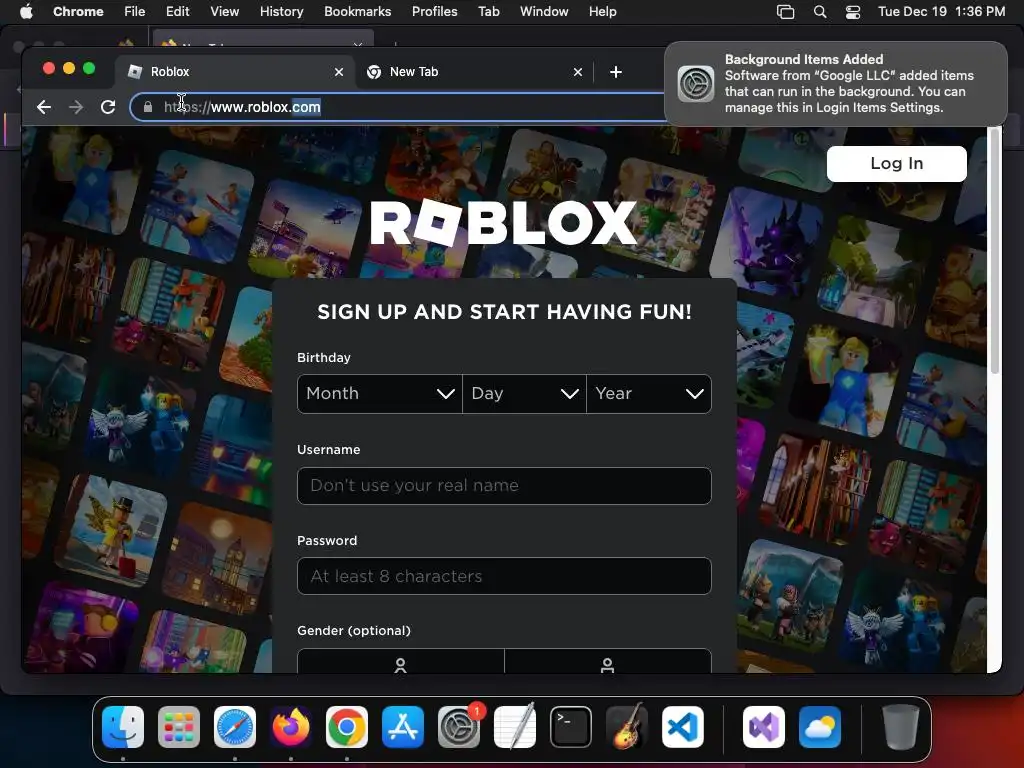This screenshot has height=768, width=1024.
Task: Open GarageBand from the dock
Action: (x=627, y=727)
